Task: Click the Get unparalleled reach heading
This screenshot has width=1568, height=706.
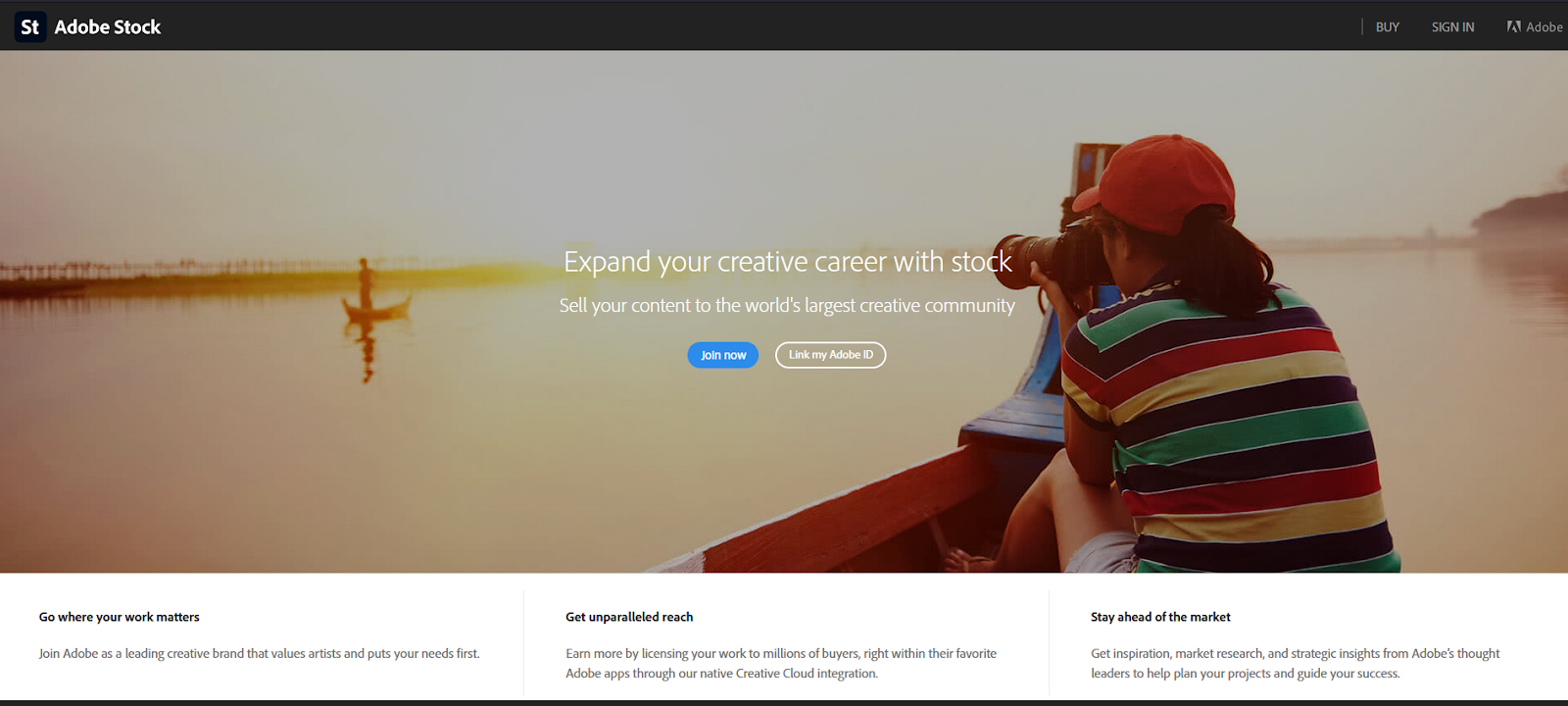Action: click(x=629, y=617)
